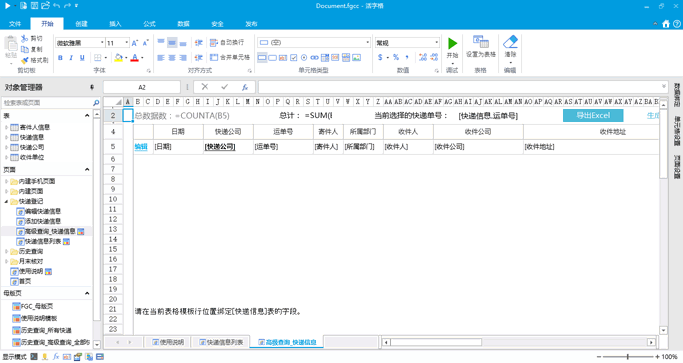Click the increase decimal places icon
This screenshot has height=363, width=683.
pyautogui.click(x=423, y=57)
